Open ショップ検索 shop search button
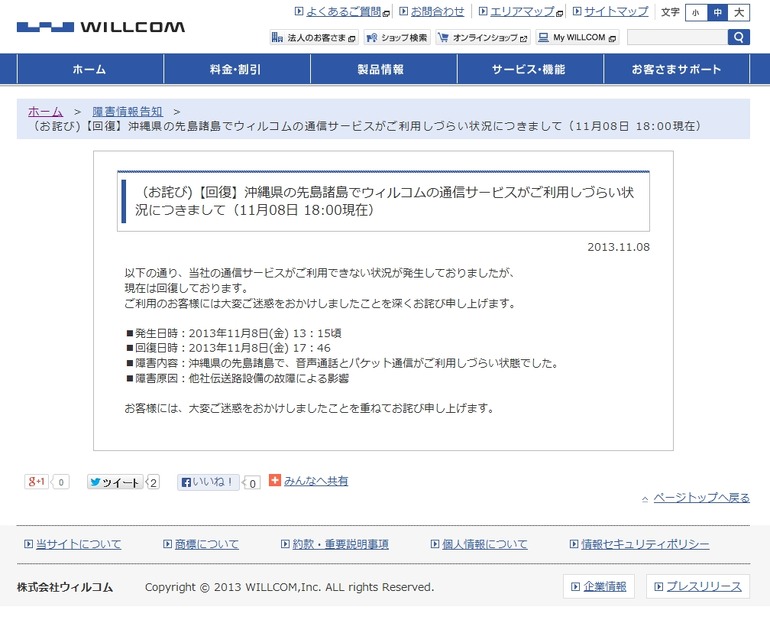The height and width of the screenshot is (620, 770). click(x=397, y=37)
